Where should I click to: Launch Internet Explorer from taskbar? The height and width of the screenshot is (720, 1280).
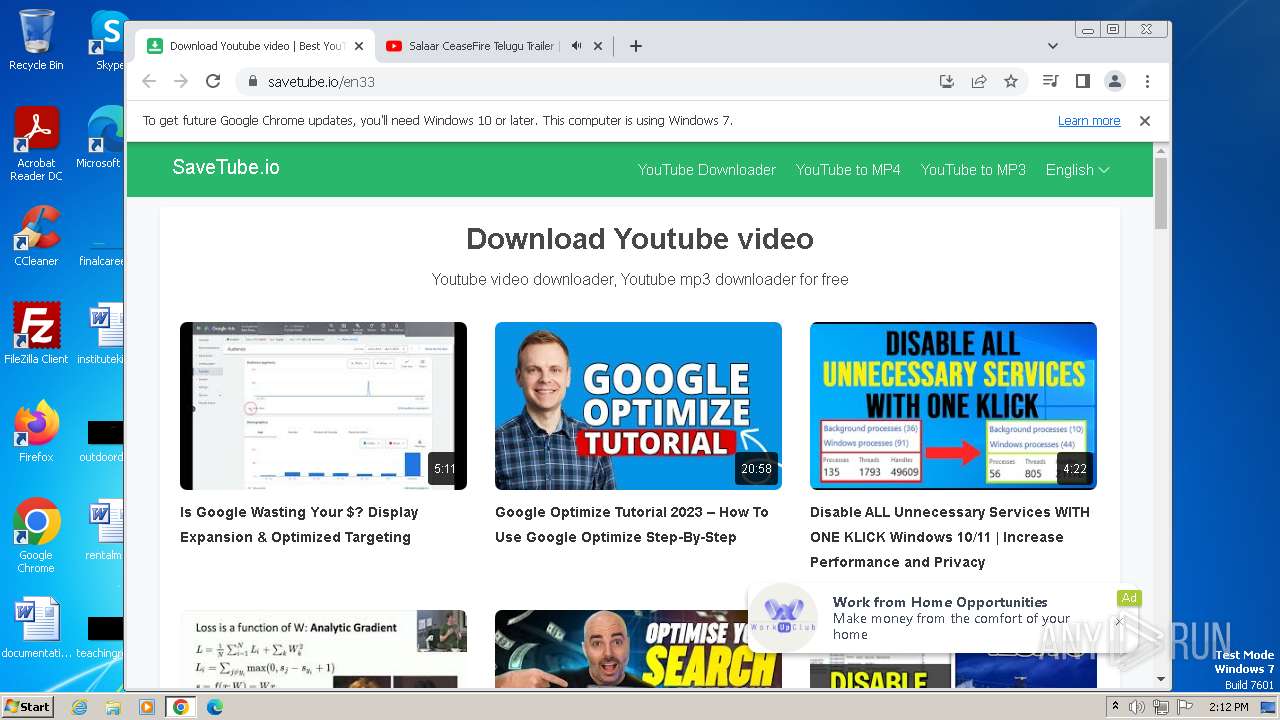click(79, 707)
